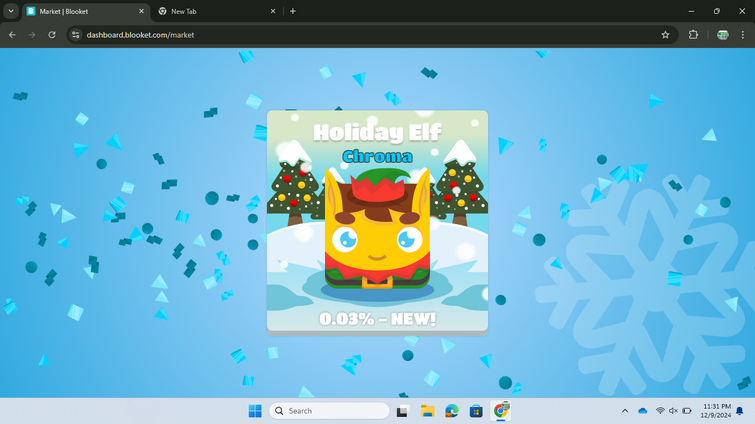Open the Windows Start menu
Viewport: 755px width, 424px height.
[x=255, y=411]
